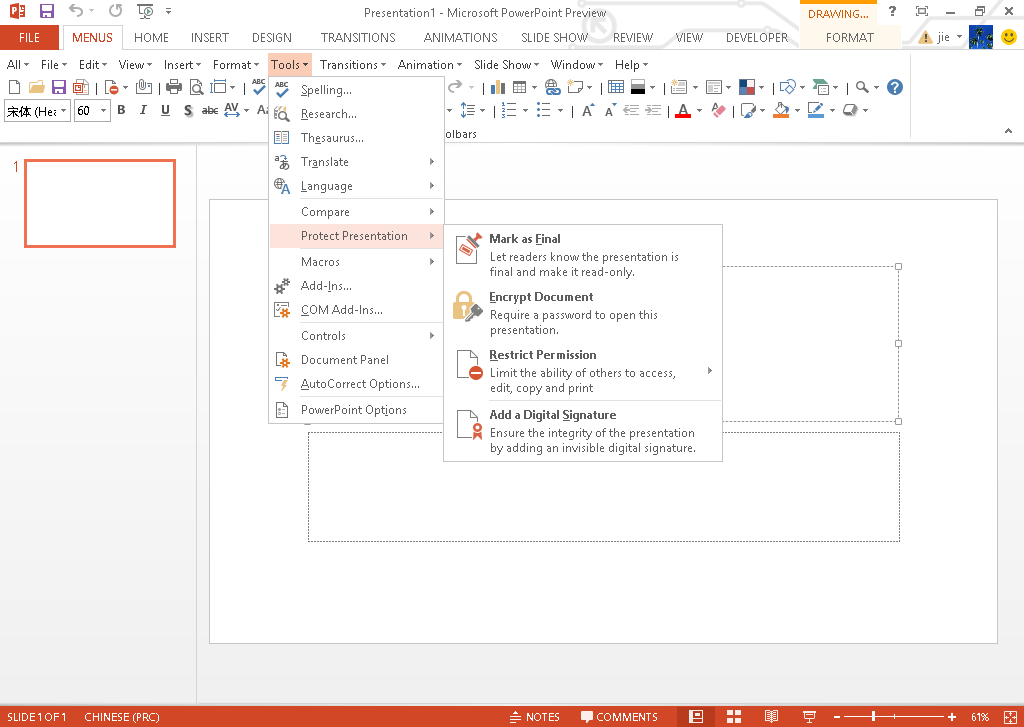The image size is (1024, 727).
Task: Click the Increase Indent icon
Action: click(x=653, y=110)
